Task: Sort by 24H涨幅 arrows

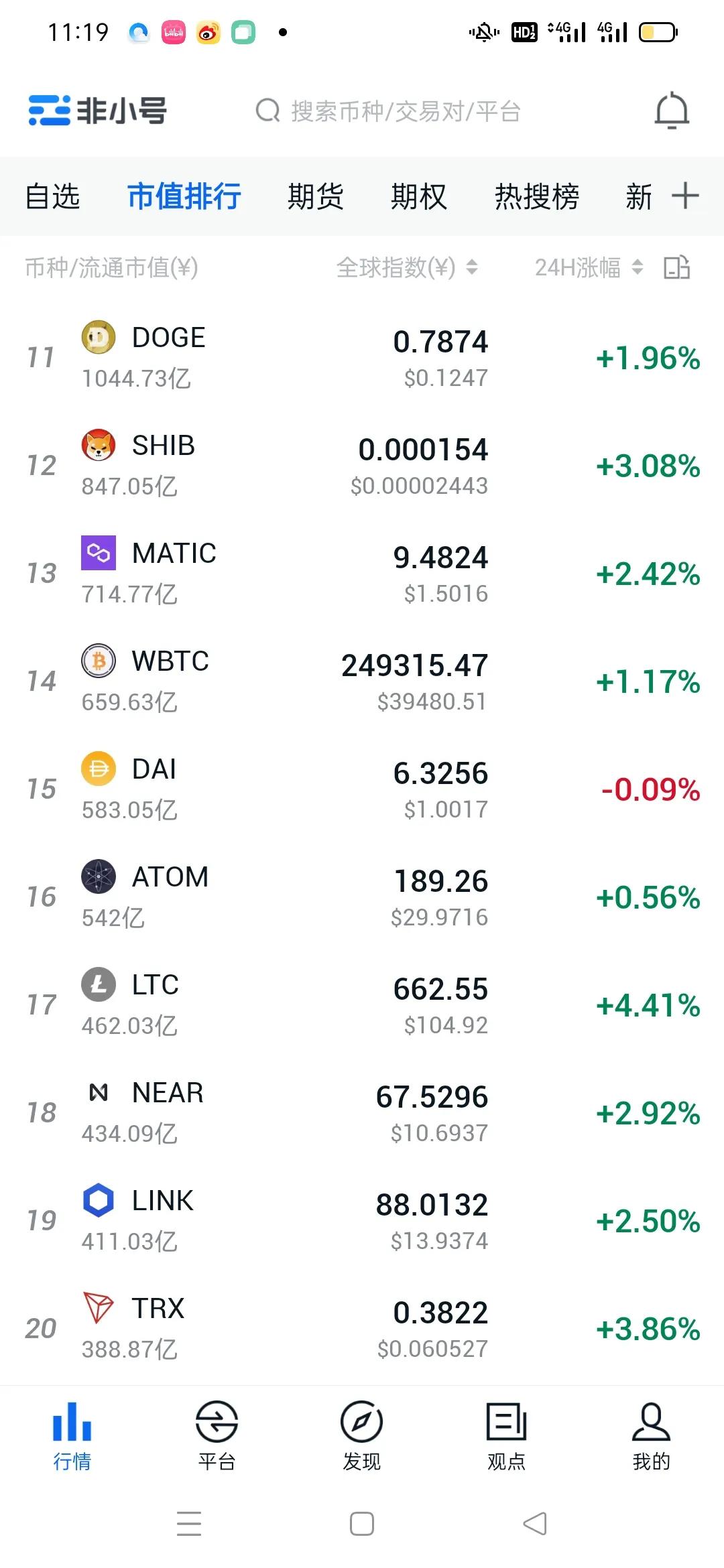Action: point(638,267)
